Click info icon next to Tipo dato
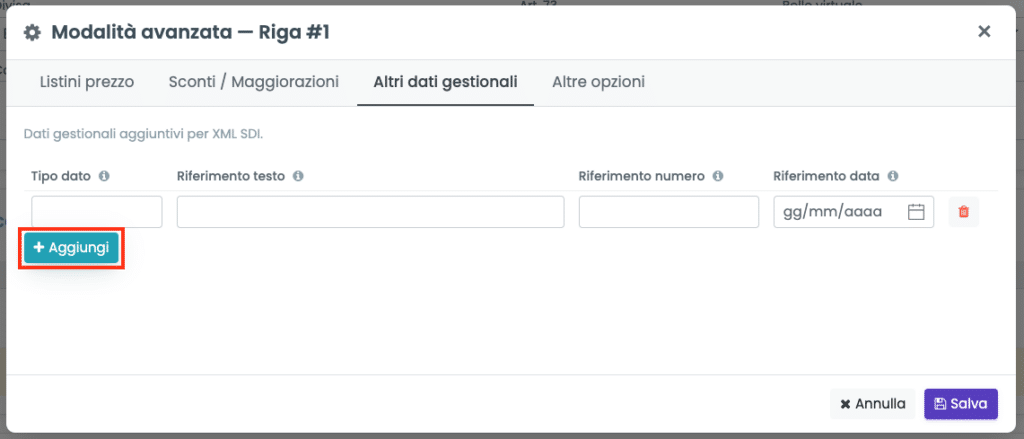 (x=103, y=176)
